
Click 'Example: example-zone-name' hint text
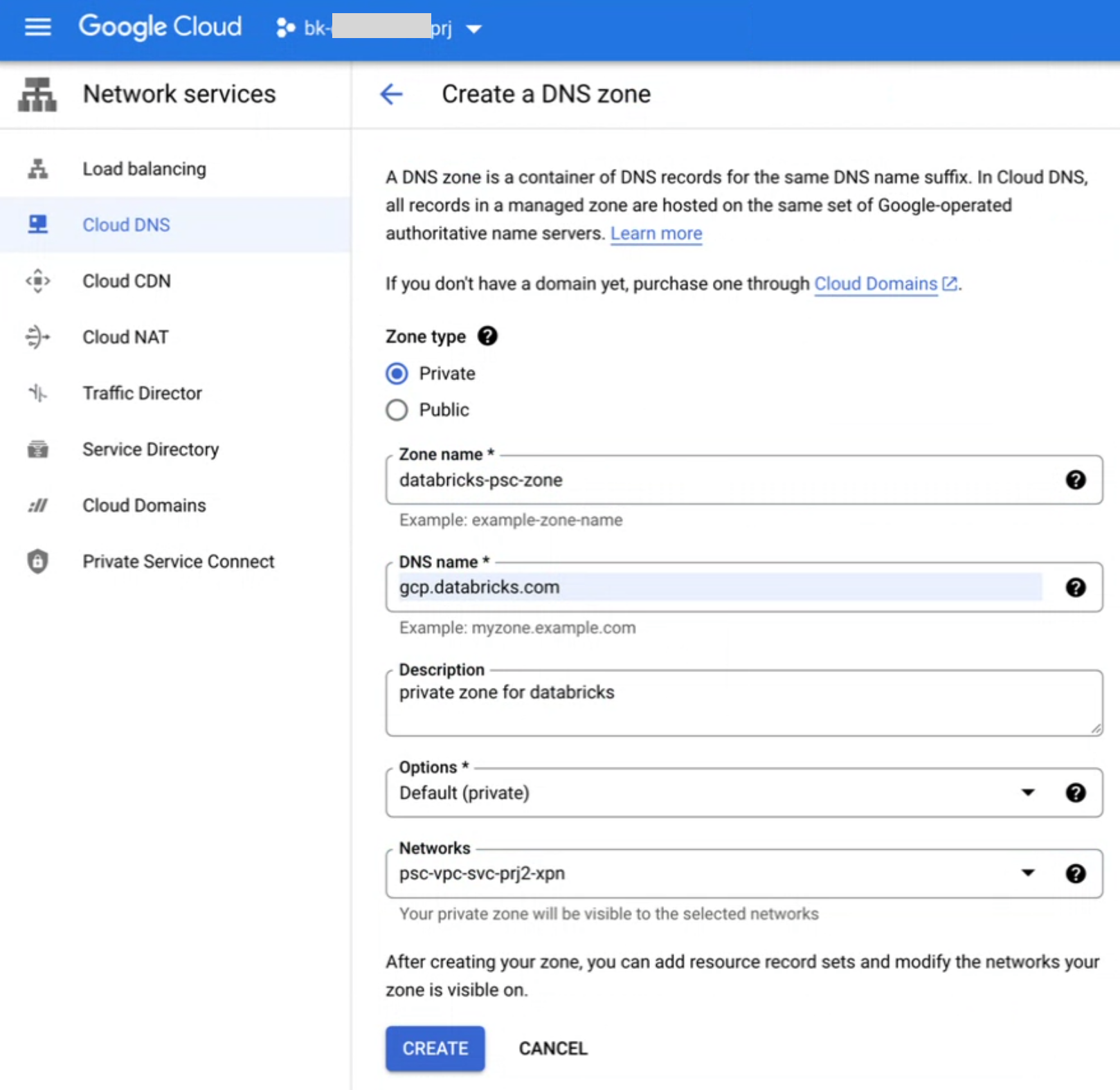pos(511,520)
